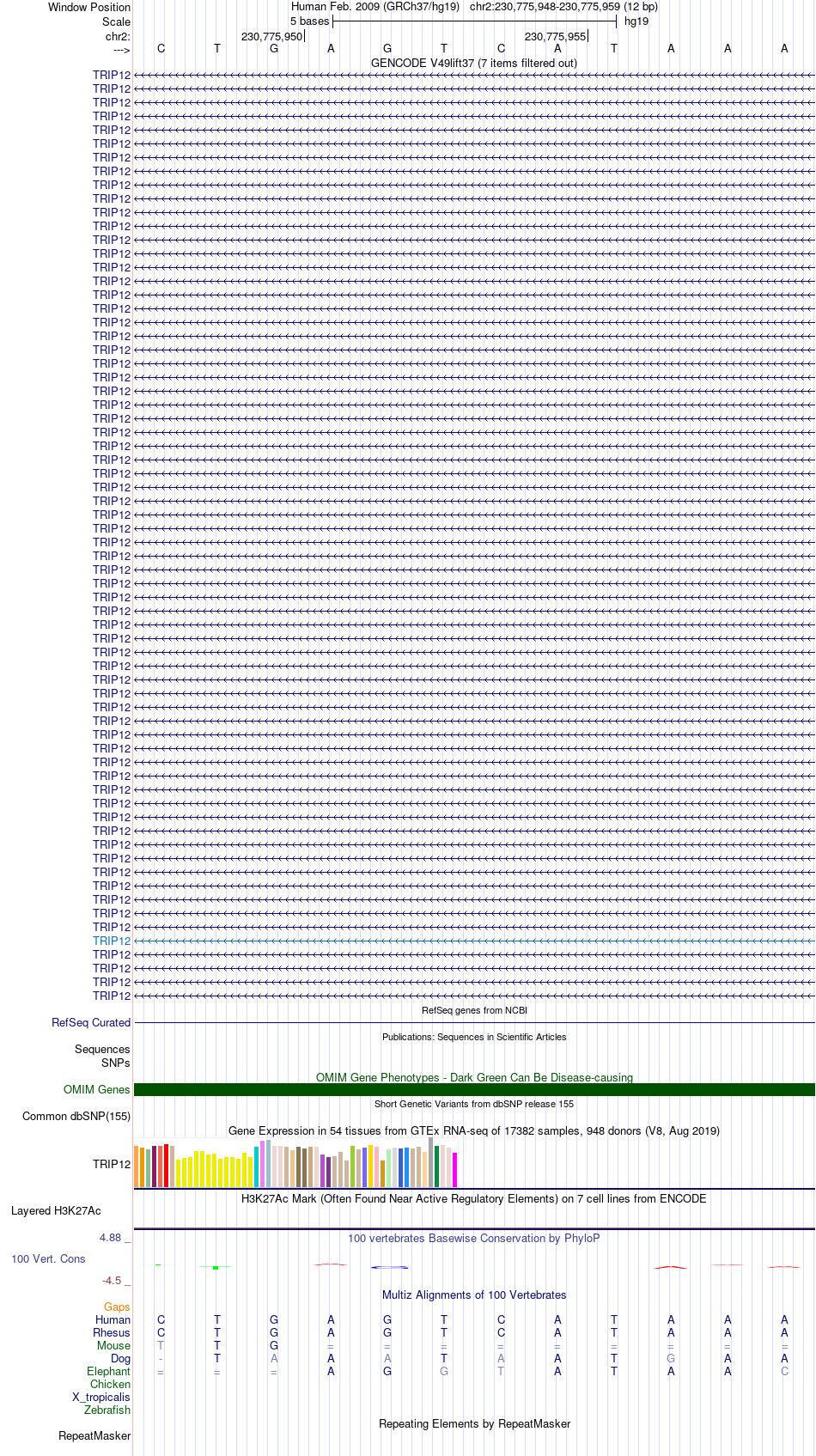
Task: Select the Human alignment row label
Action: [x=113, y=1319]
